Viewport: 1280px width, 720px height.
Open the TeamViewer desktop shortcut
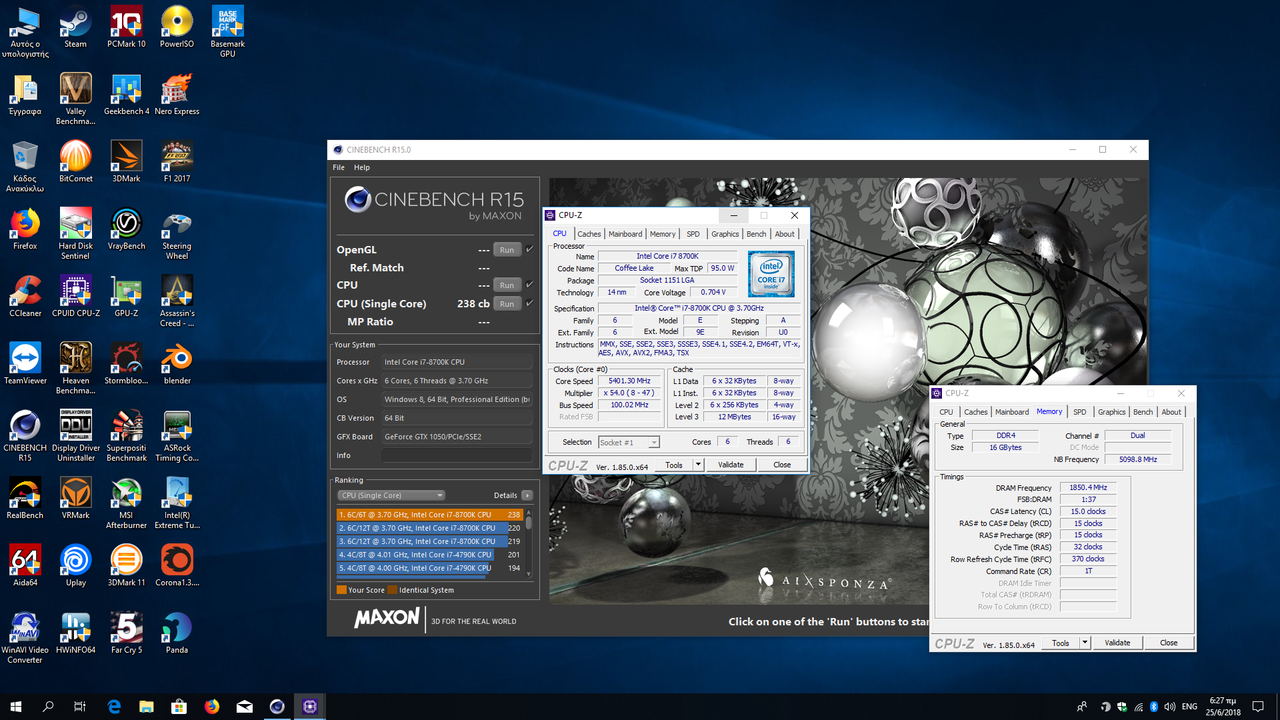coord(25,363)
